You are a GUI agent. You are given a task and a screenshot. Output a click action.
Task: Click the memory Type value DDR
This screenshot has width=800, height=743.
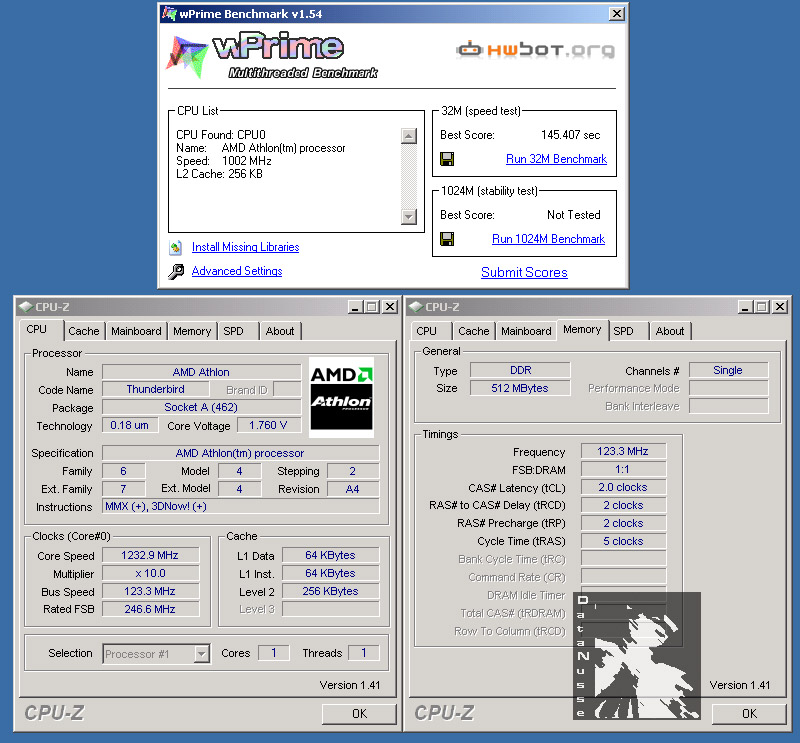point(520,370)
